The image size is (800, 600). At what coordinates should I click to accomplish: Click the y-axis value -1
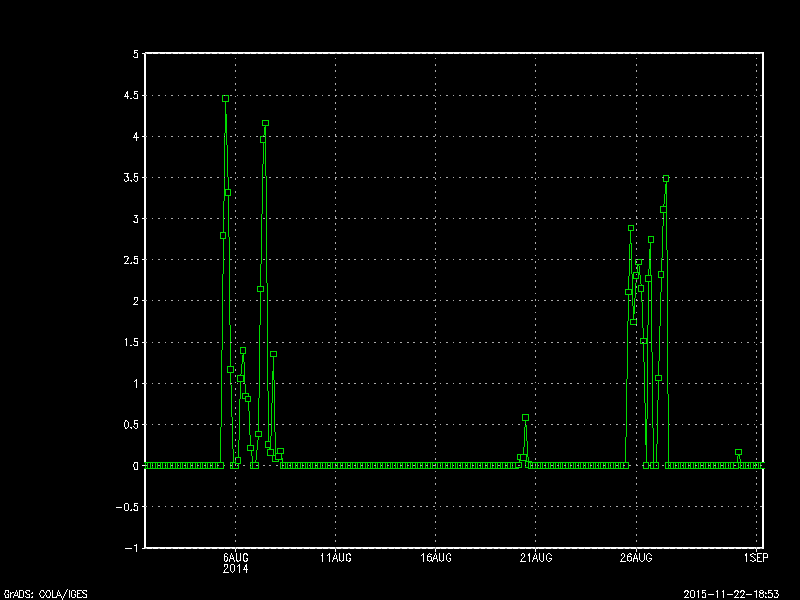pyautogui.click(x=132, y=548)
